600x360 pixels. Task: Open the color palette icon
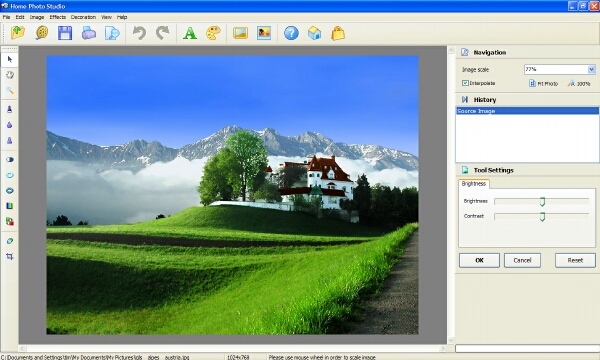[x=213, y=33]
